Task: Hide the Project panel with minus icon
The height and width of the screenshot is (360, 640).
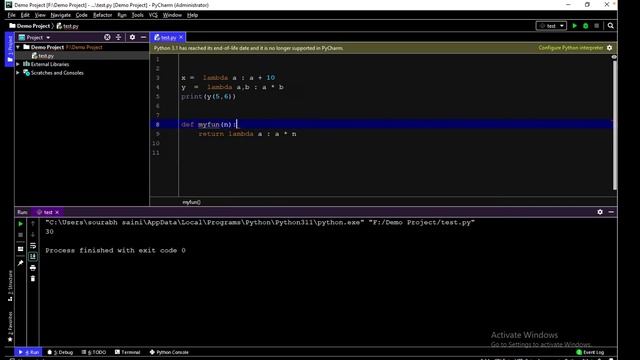Action: (143, 37)
